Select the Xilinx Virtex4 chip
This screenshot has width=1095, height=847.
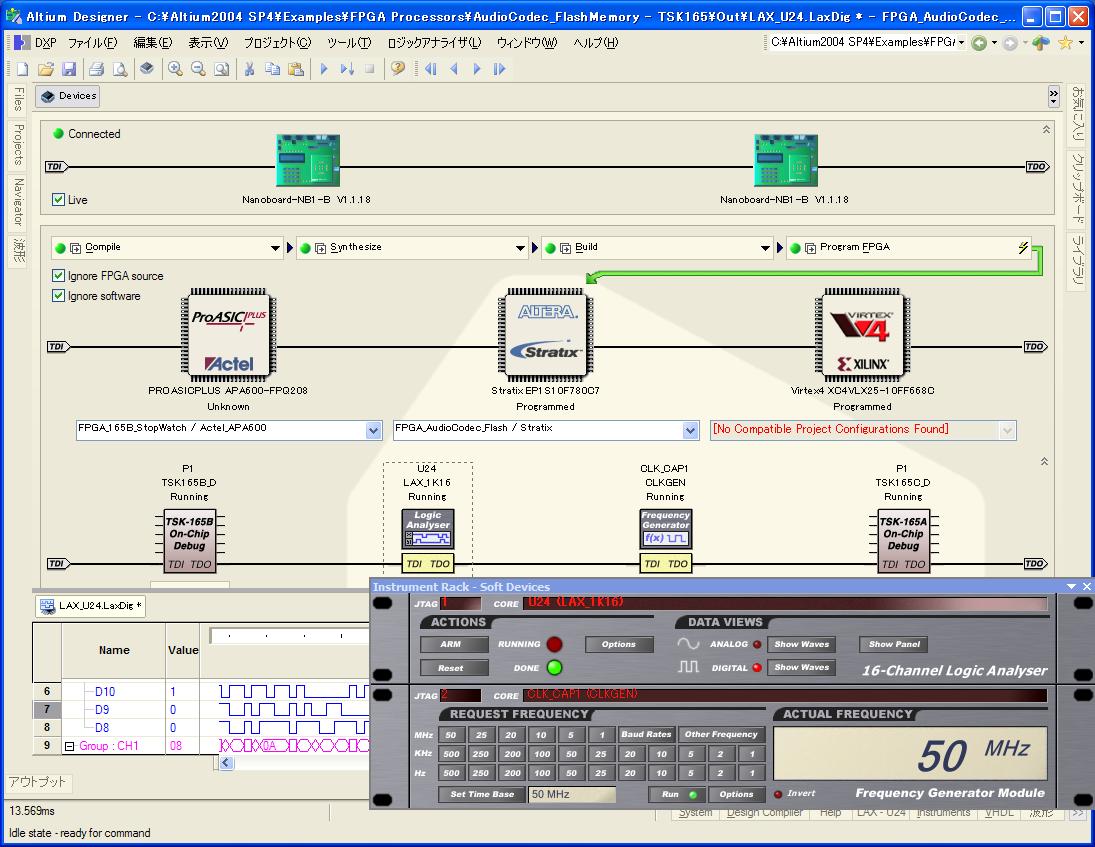click(862, 334)
